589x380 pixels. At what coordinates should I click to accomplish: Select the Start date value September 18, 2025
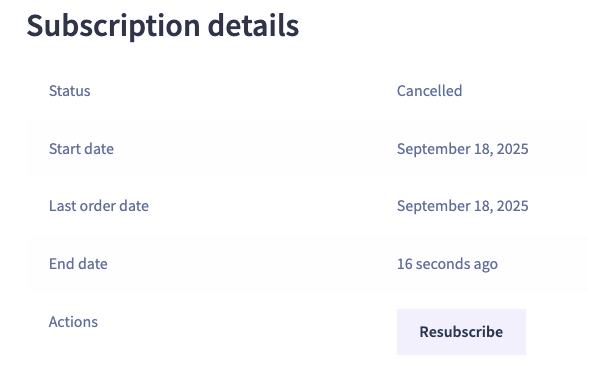coord(463,149)
